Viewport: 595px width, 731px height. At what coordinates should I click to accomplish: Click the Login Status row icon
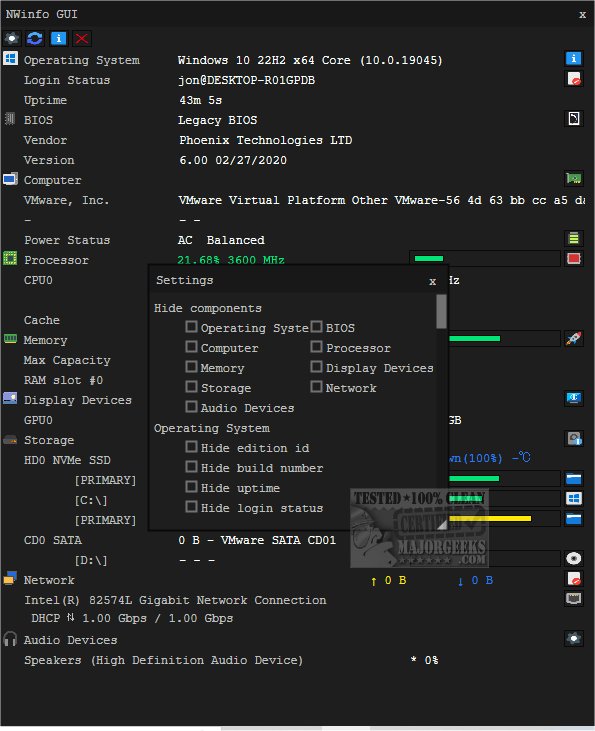click(574, 78)
